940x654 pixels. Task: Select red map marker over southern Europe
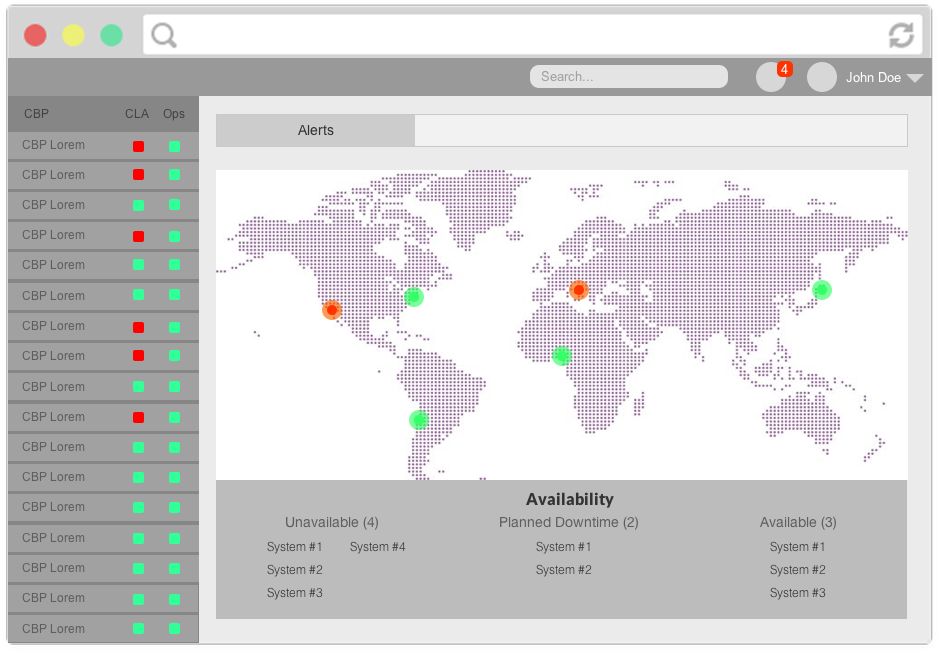click(579, 290)
